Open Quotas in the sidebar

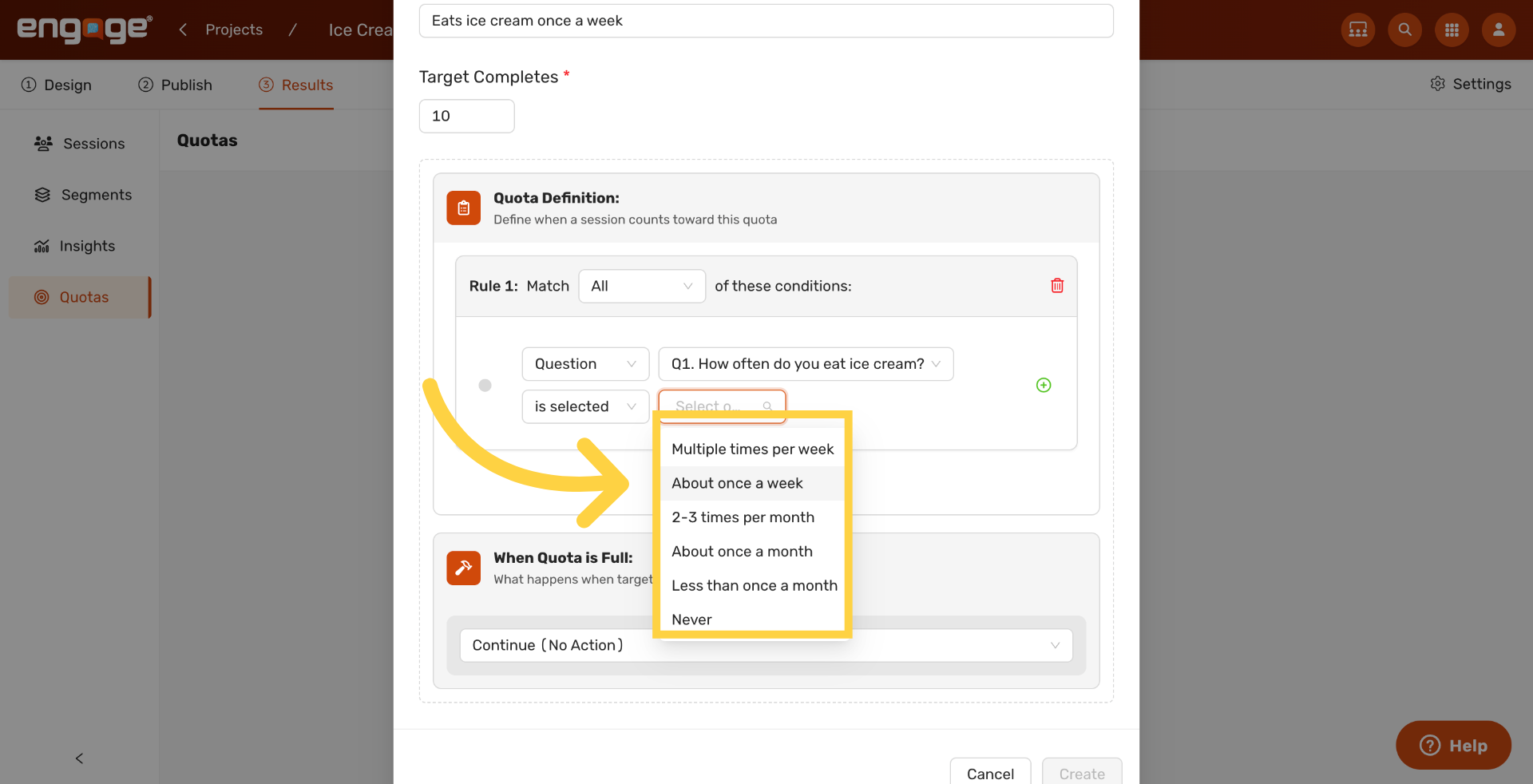point(80,297)
